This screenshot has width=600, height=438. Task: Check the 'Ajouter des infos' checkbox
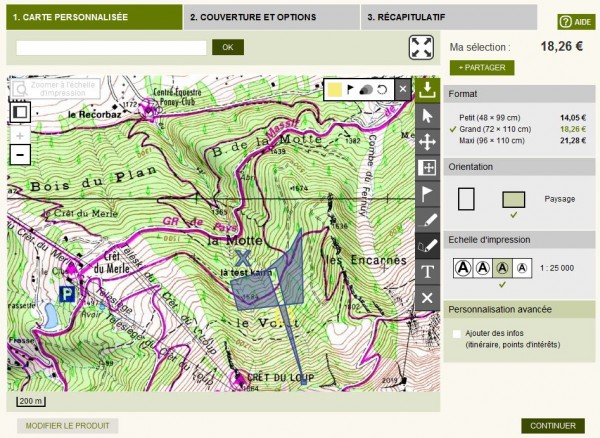pos(457,333)
